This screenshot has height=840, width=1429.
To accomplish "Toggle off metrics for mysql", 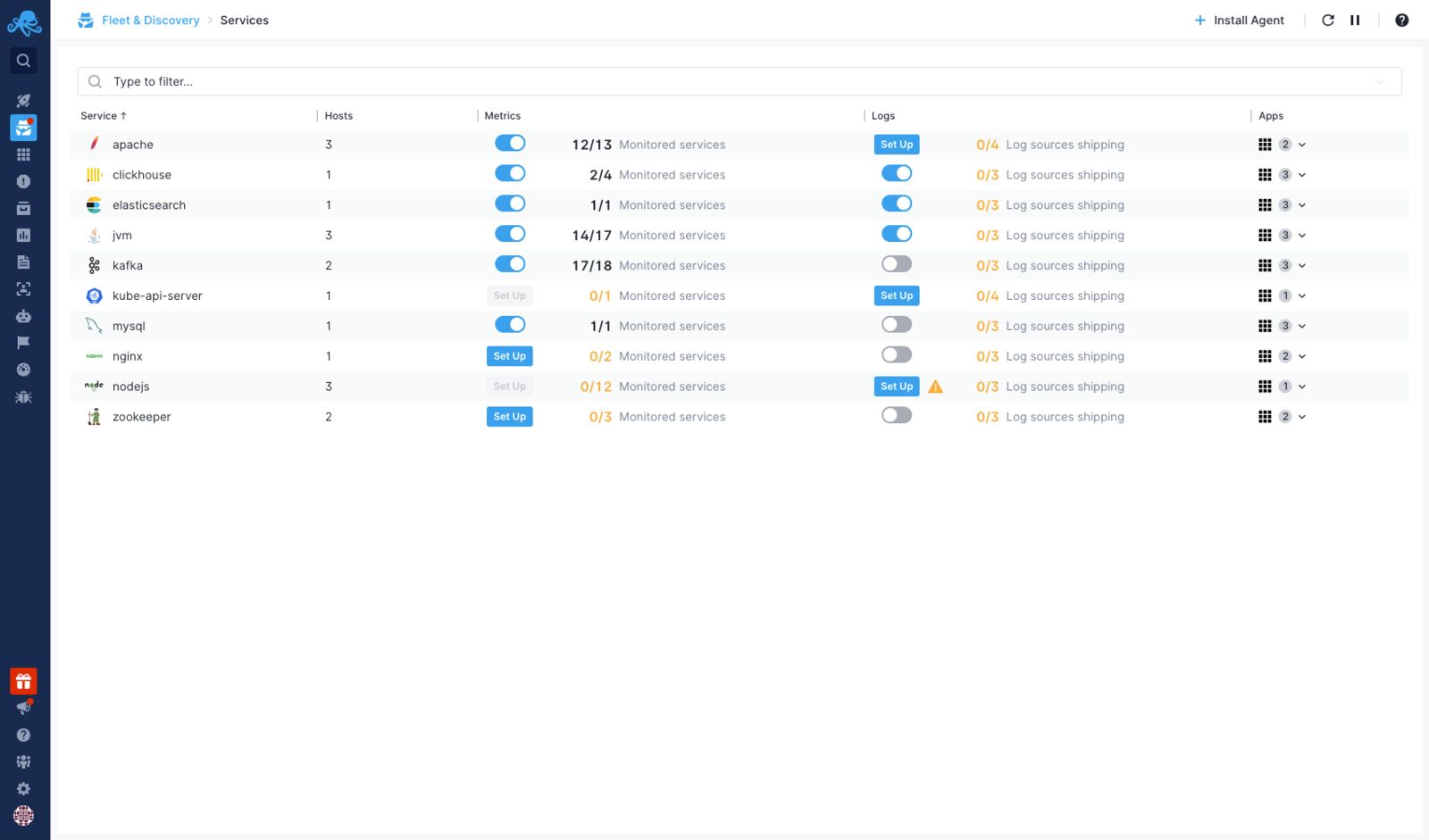I will coord(510,325).
